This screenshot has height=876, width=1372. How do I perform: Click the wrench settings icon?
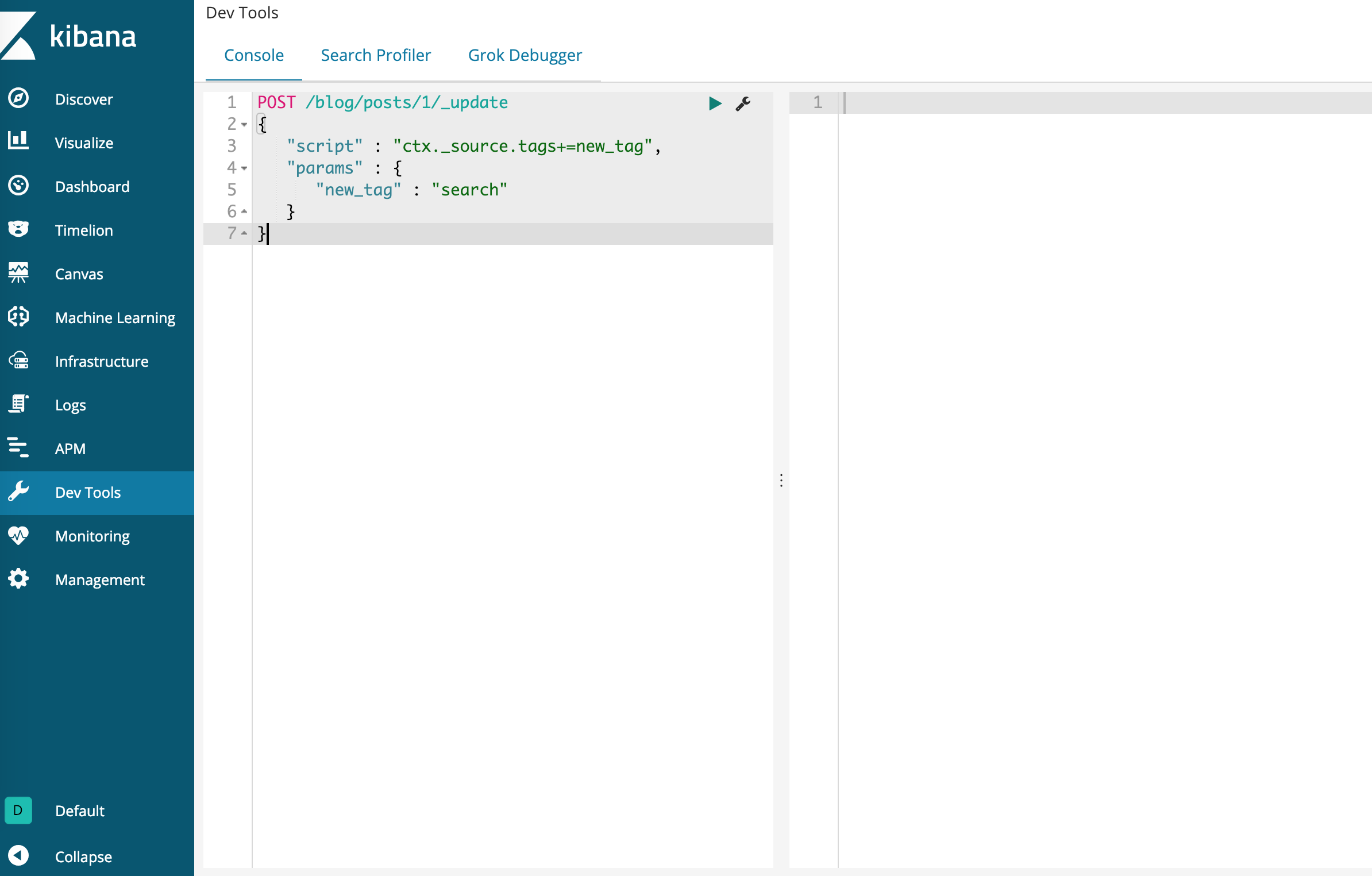[x=744, y=102]
